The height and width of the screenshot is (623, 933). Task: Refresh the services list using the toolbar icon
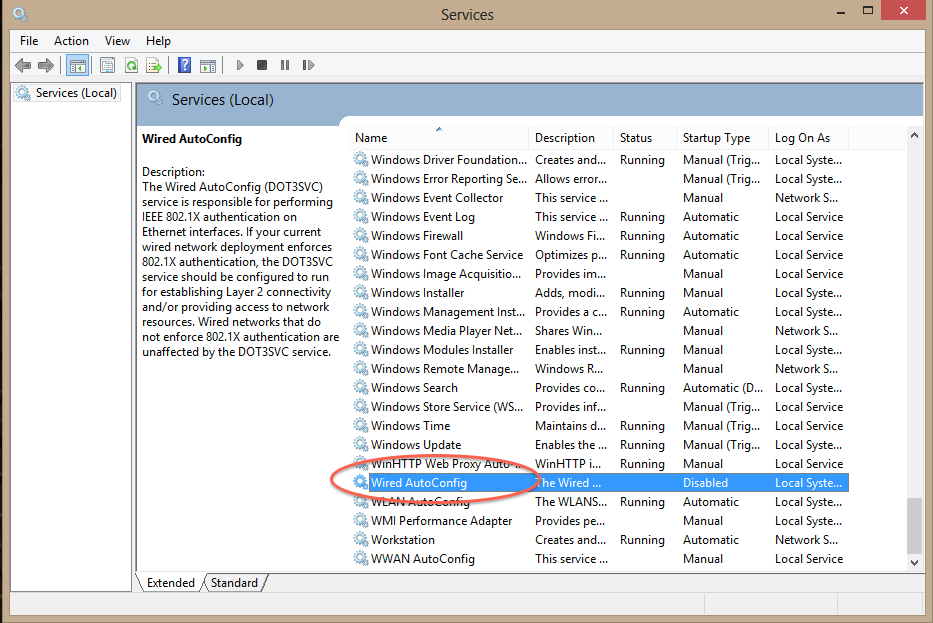131,65
